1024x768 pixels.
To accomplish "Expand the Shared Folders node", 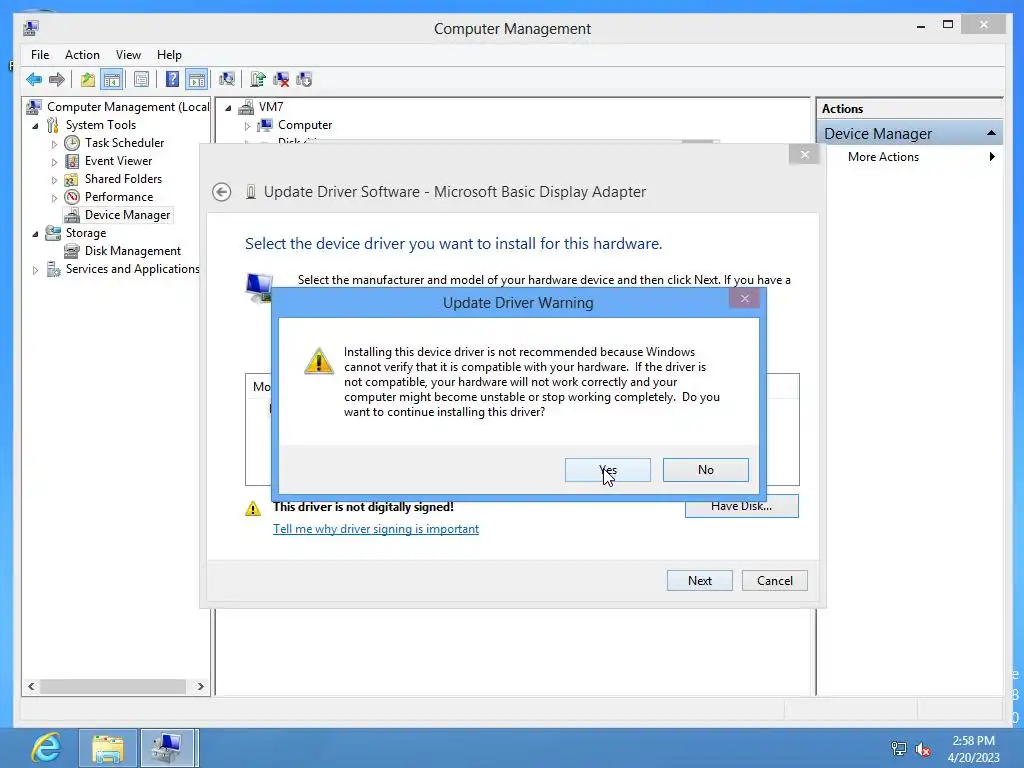I will pyautogui.click(x=54, y=180).
